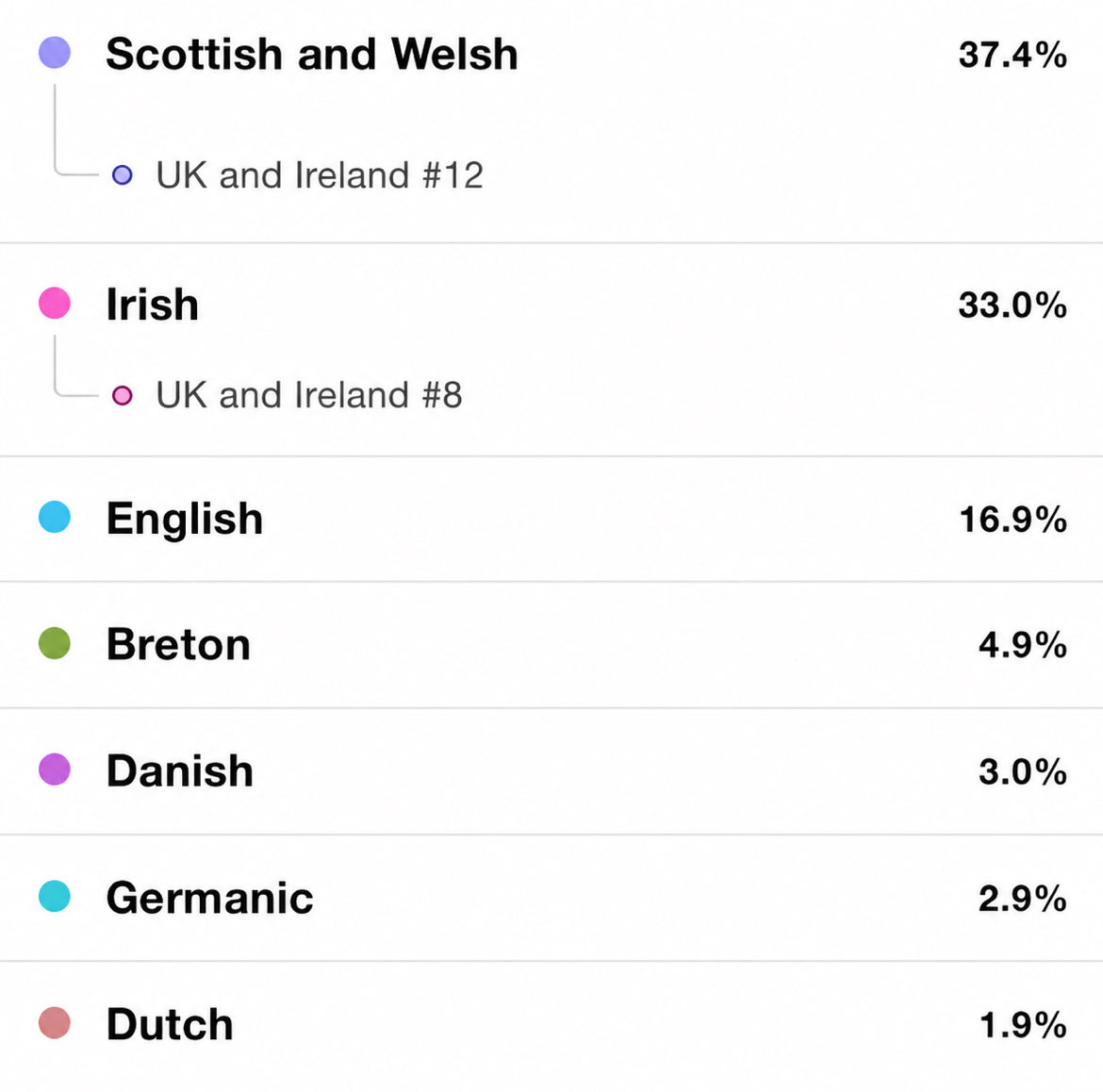Click the pink dot next to Irish
Screen dimensions: 1103x1092
click(54, 304)
